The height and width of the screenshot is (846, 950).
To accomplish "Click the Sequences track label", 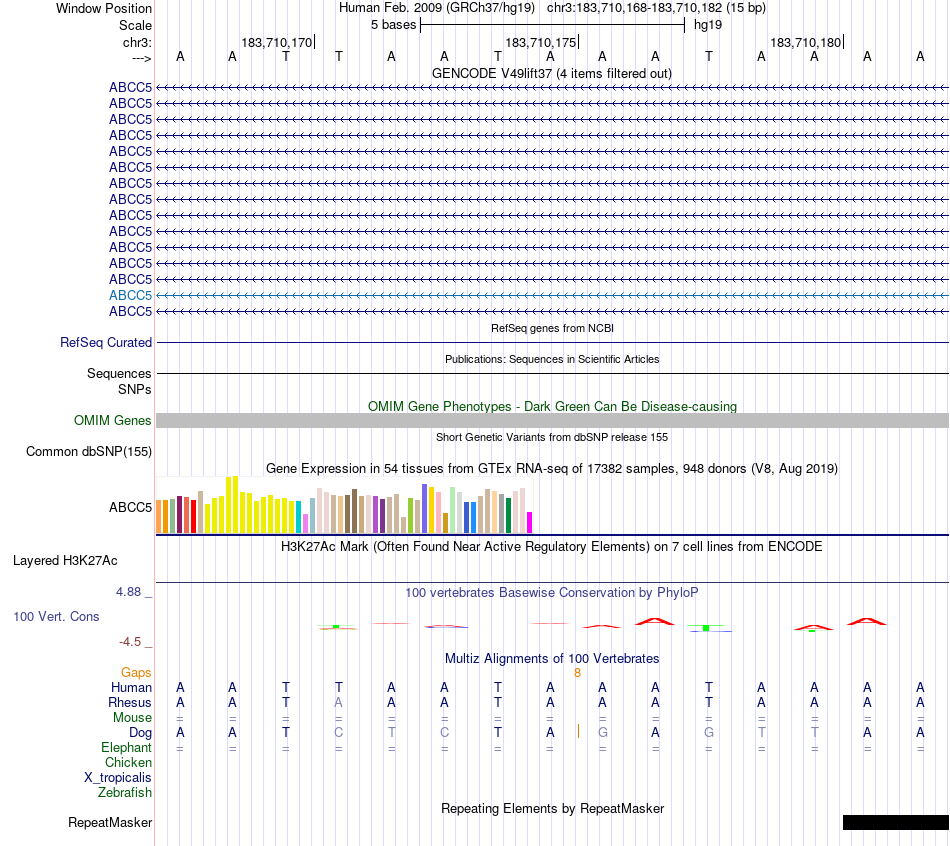I will tap(119, 373).
